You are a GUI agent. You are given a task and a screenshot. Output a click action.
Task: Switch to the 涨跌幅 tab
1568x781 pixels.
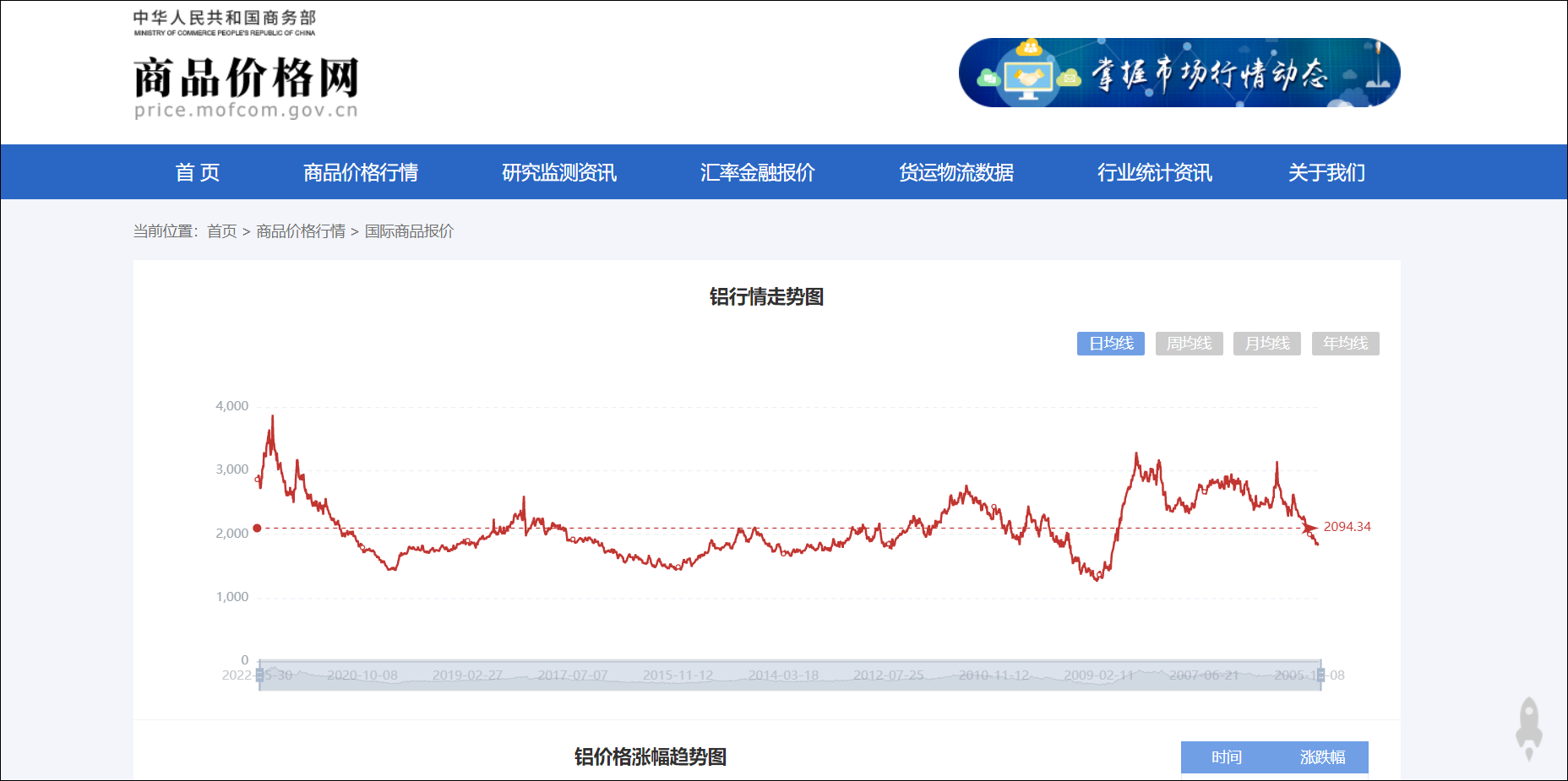click(1321, 757)
